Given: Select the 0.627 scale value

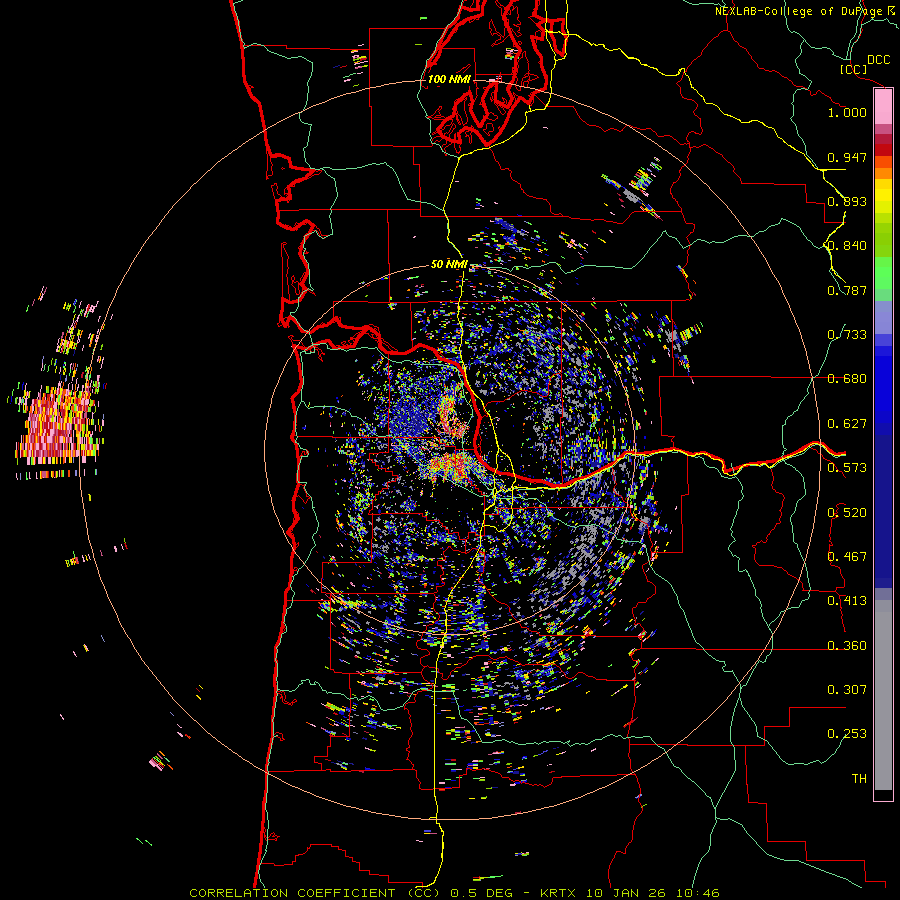Looking at the screenshot, I should pyautogui.click(x=847, y=424).
